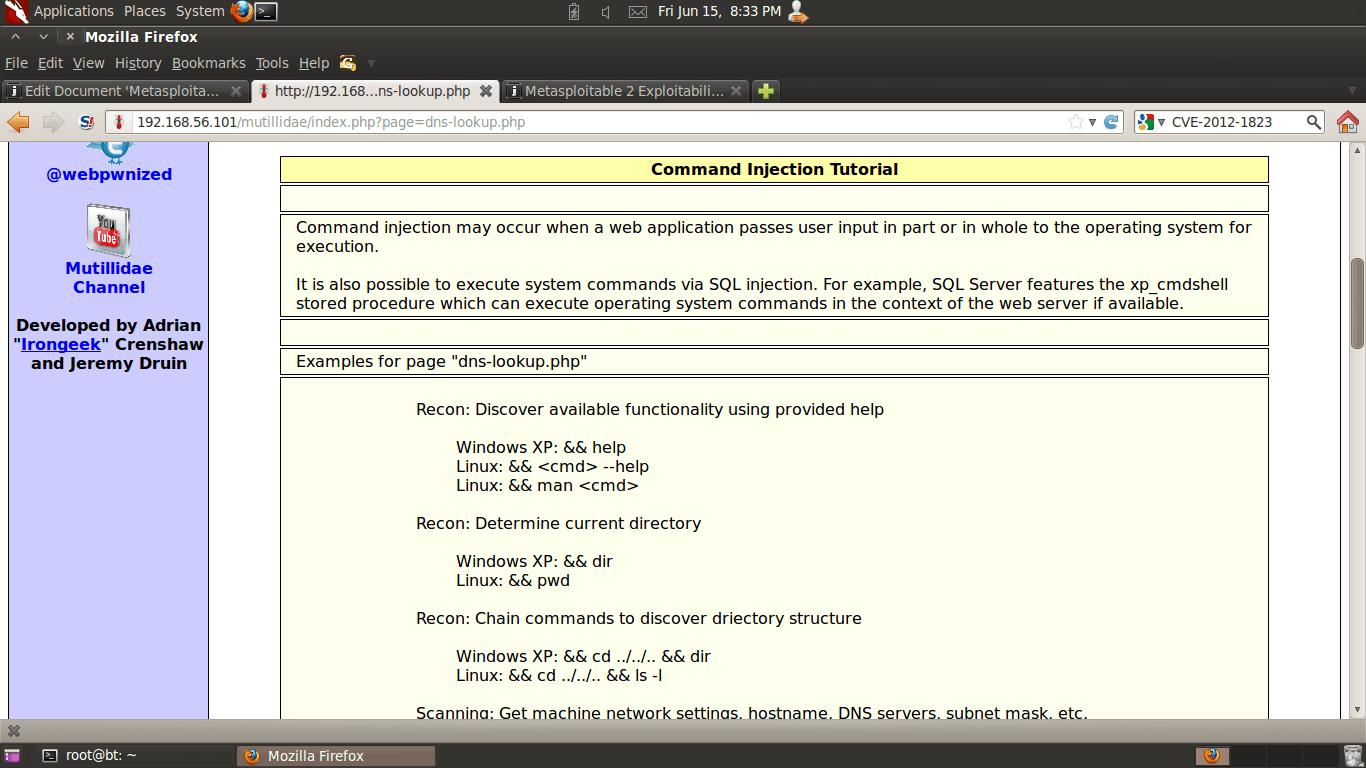Click the YouTube Mutillidae Channel icon
Viewport: 1366px width, 768px height.
click(108, 231)
